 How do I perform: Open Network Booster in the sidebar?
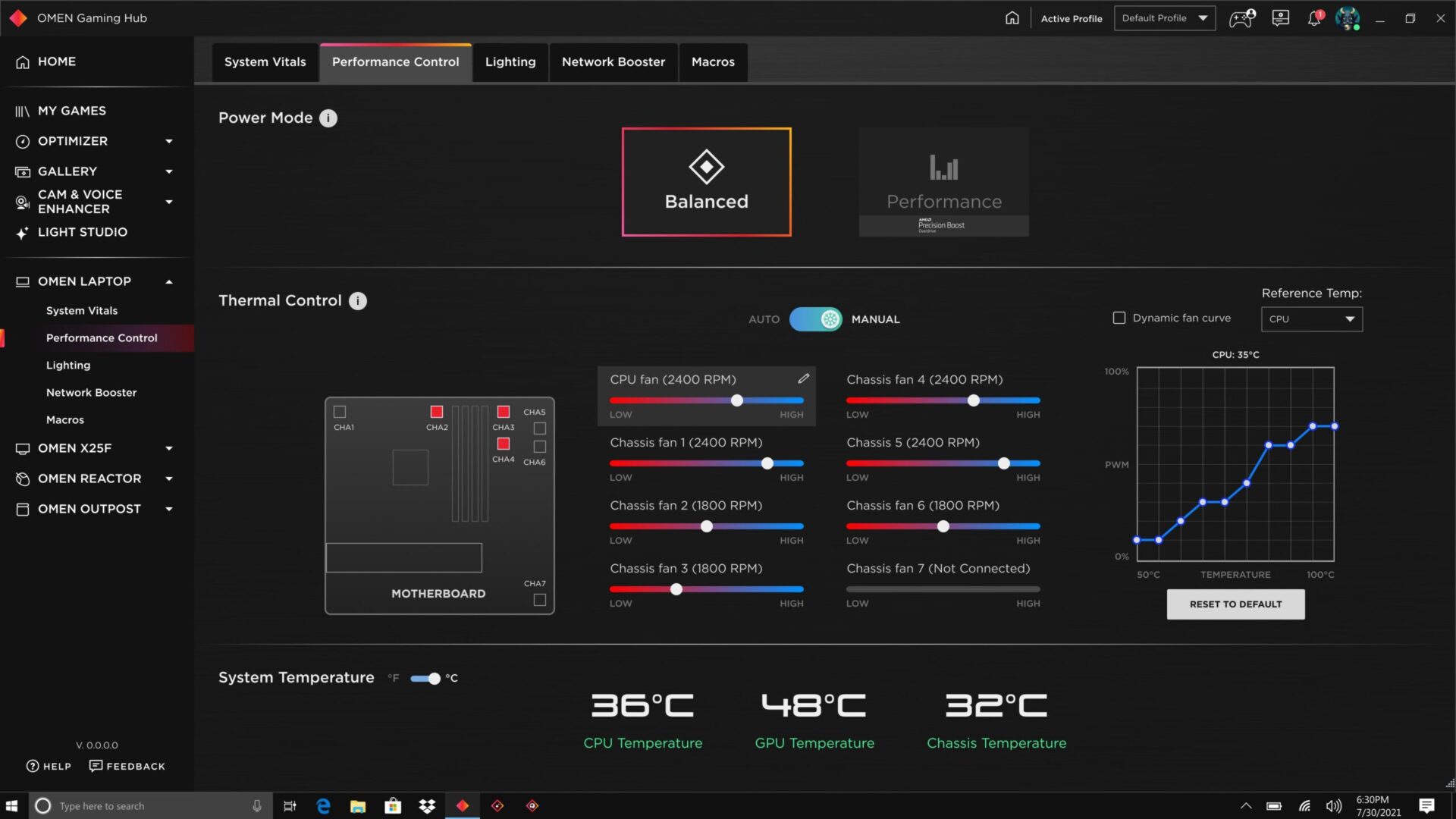(x=91, y=393)
